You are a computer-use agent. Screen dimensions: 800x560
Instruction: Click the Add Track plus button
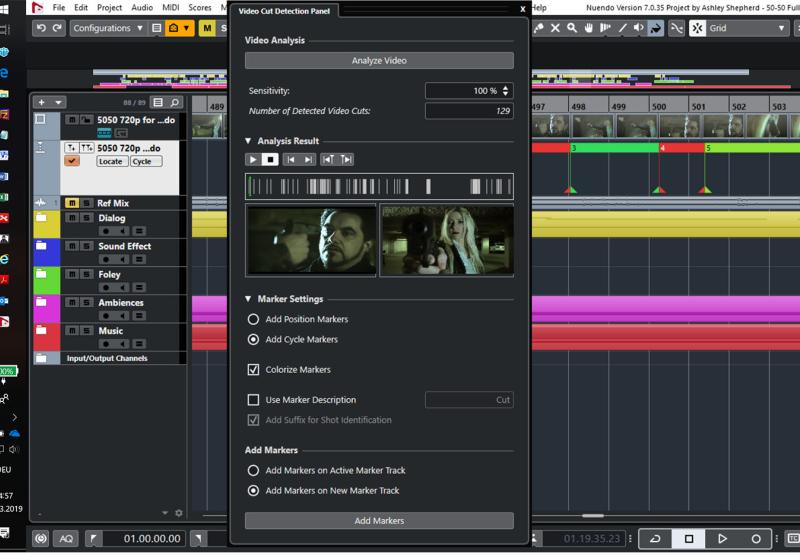pos(41,102)
